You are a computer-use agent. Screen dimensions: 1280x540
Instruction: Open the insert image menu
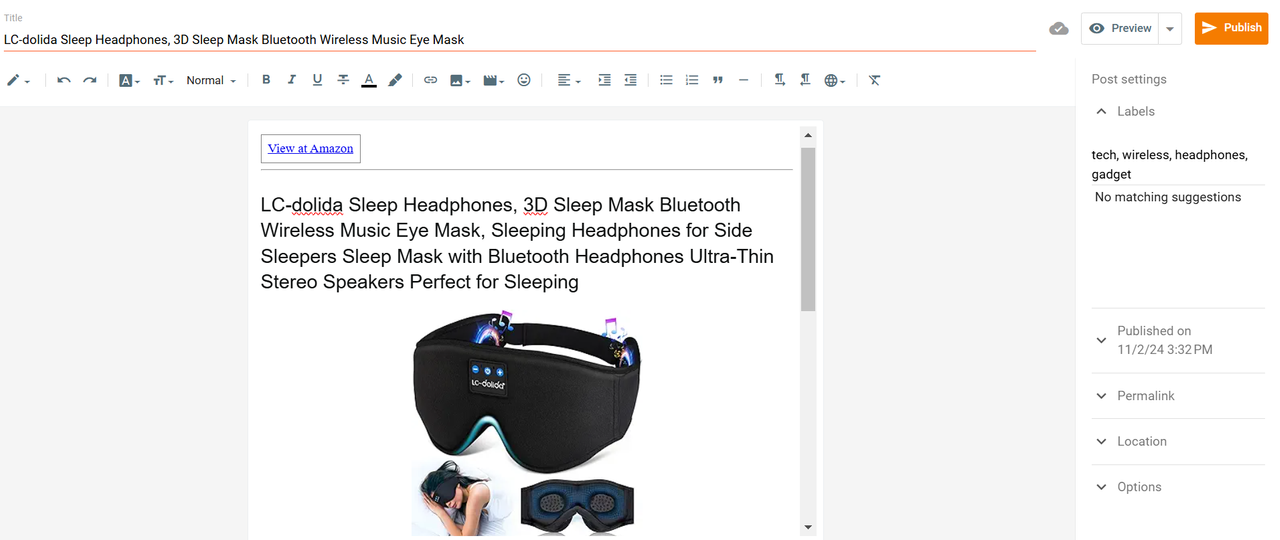pyautogui.click(x=460, y=80)
